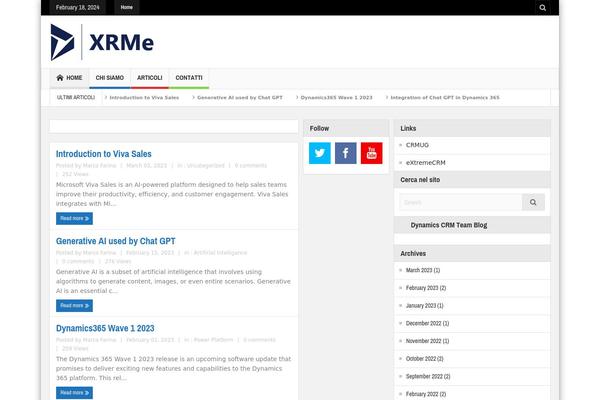Open the CRMUG link
Viewport: 600px width, 400px height.
[417, 145]
